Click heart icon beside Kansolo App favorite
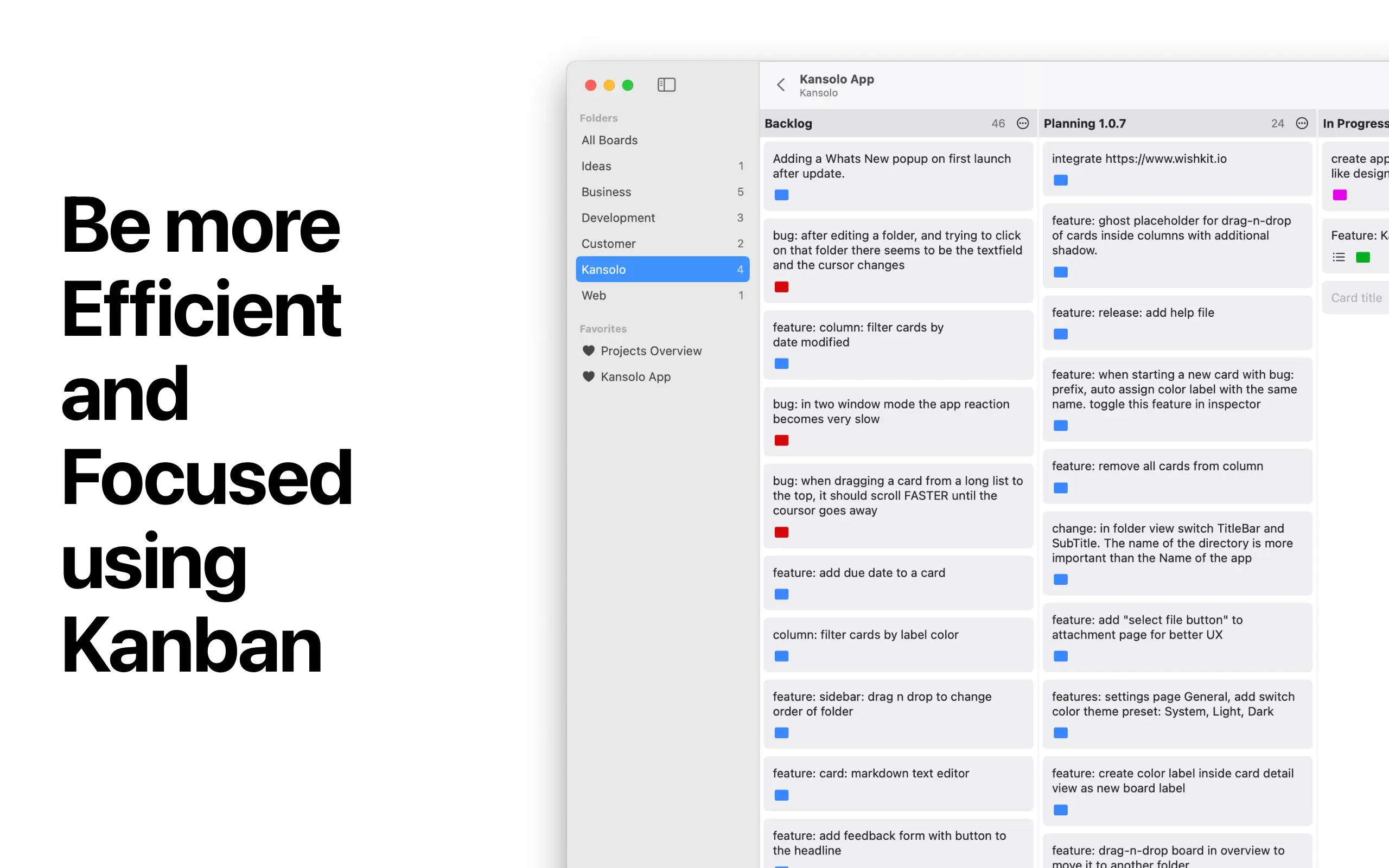 588,376
